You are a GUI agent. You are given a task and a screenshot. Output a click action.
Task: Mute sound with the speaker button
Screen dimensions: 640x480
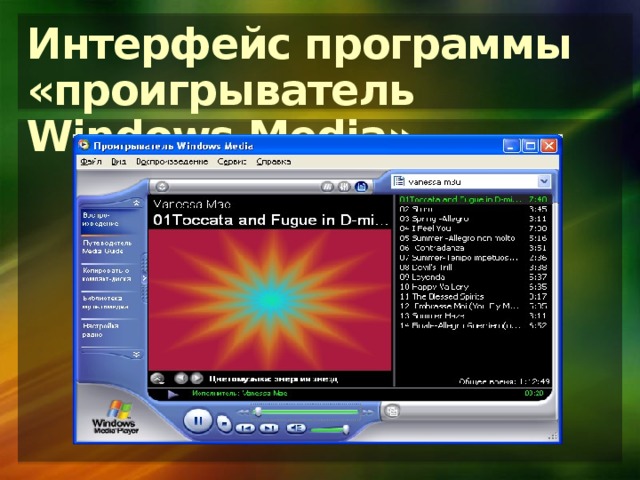[296, 428]
